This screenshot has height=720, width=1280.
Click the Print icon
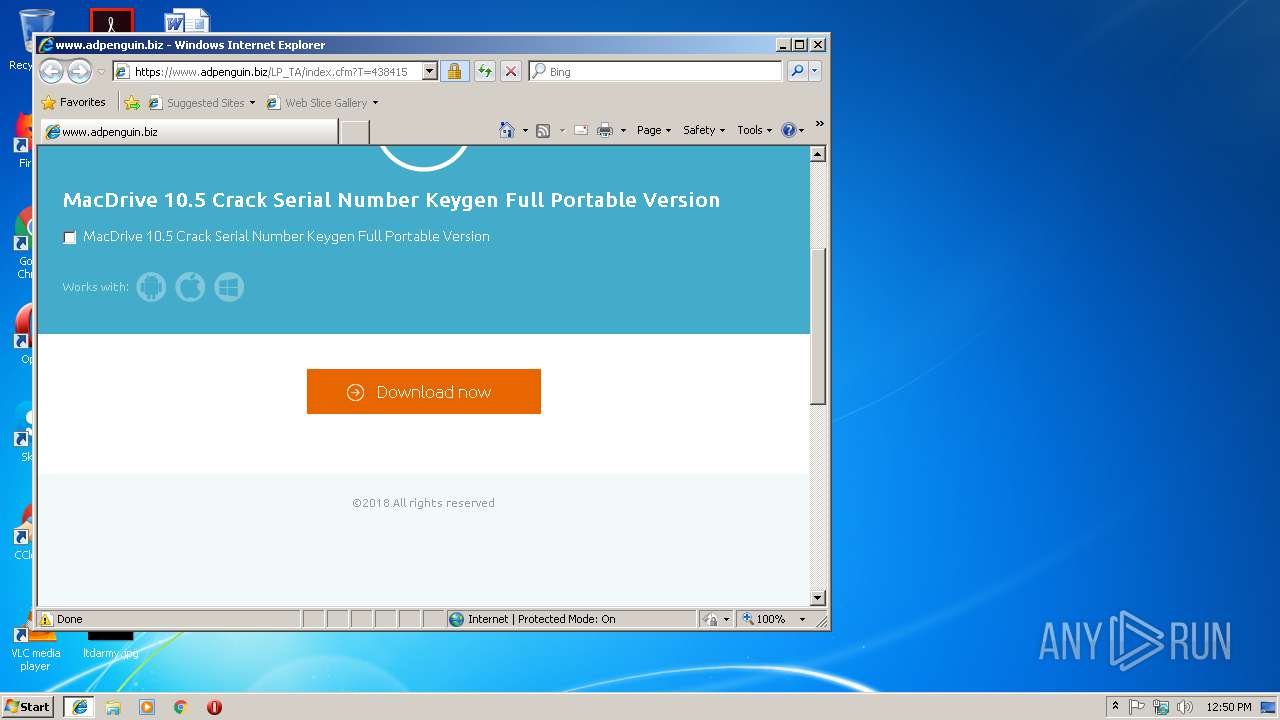[605, 130]
